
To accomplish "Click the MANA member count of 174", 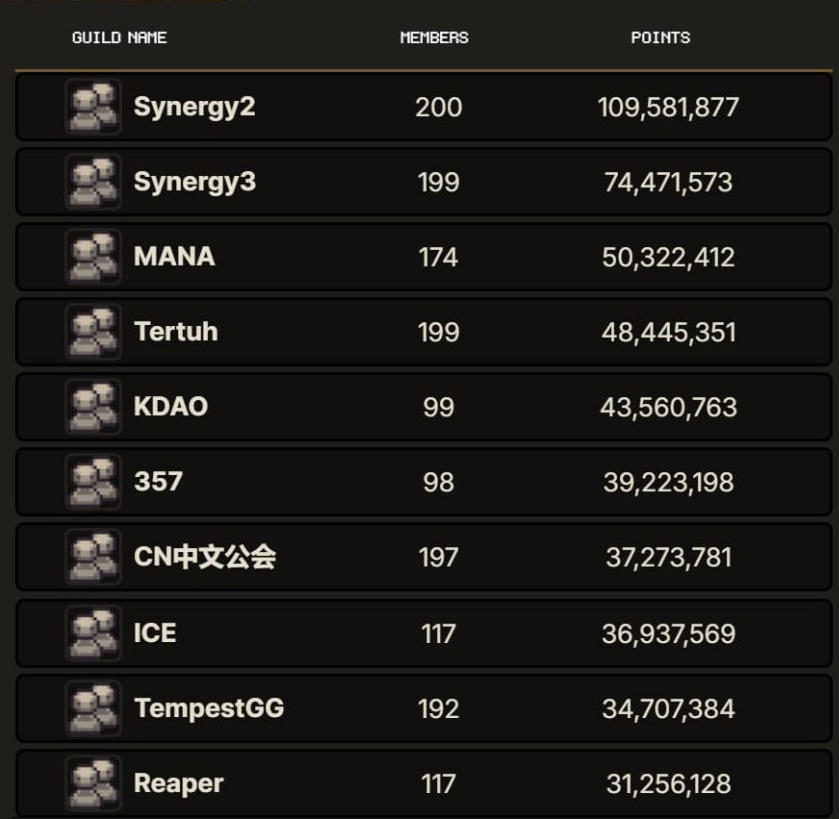I will pyautogui.click(x=434, y=256).
